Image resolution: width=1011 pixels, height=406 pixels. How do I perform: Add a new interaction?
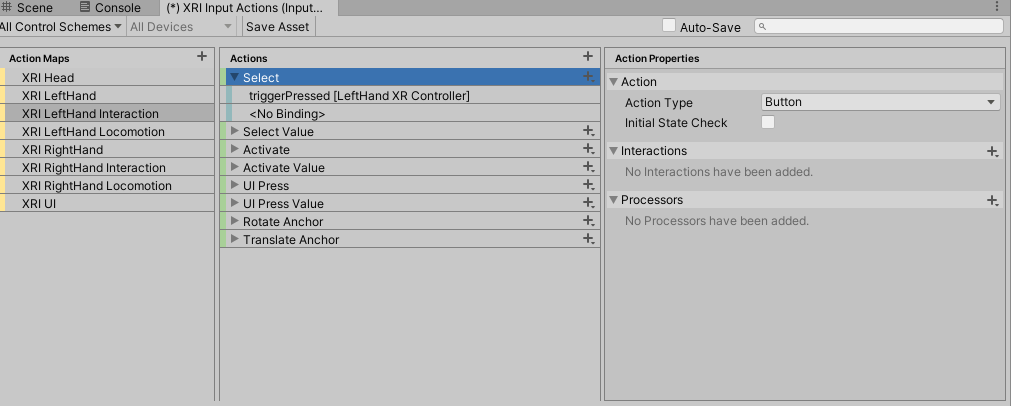[992, 151]
